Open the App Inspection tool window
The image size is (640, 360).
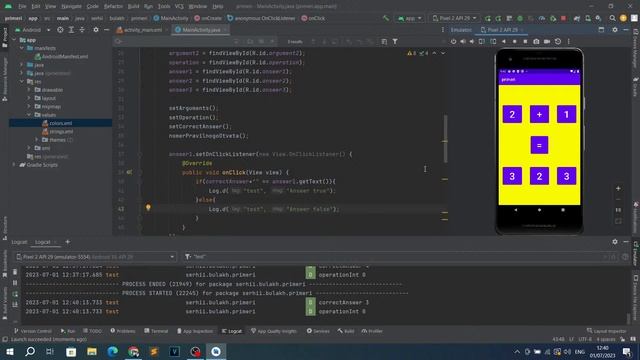(195, 331)
